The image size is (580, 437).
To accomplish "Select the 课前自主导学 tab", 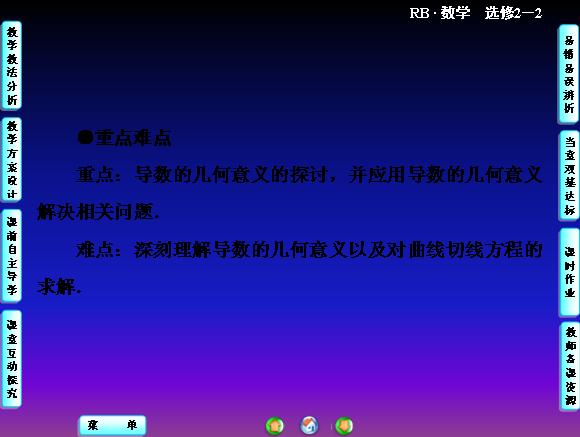I will tap(12, 256).
